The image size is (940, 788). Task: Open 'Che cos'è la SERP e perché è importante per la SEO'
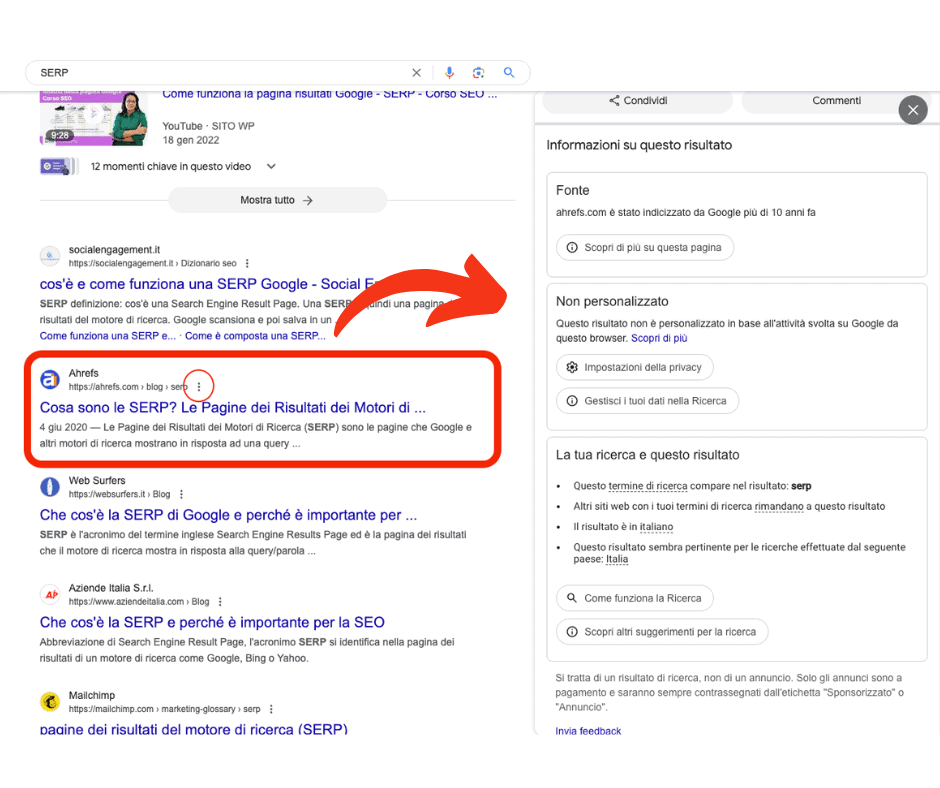coord(212,622)
